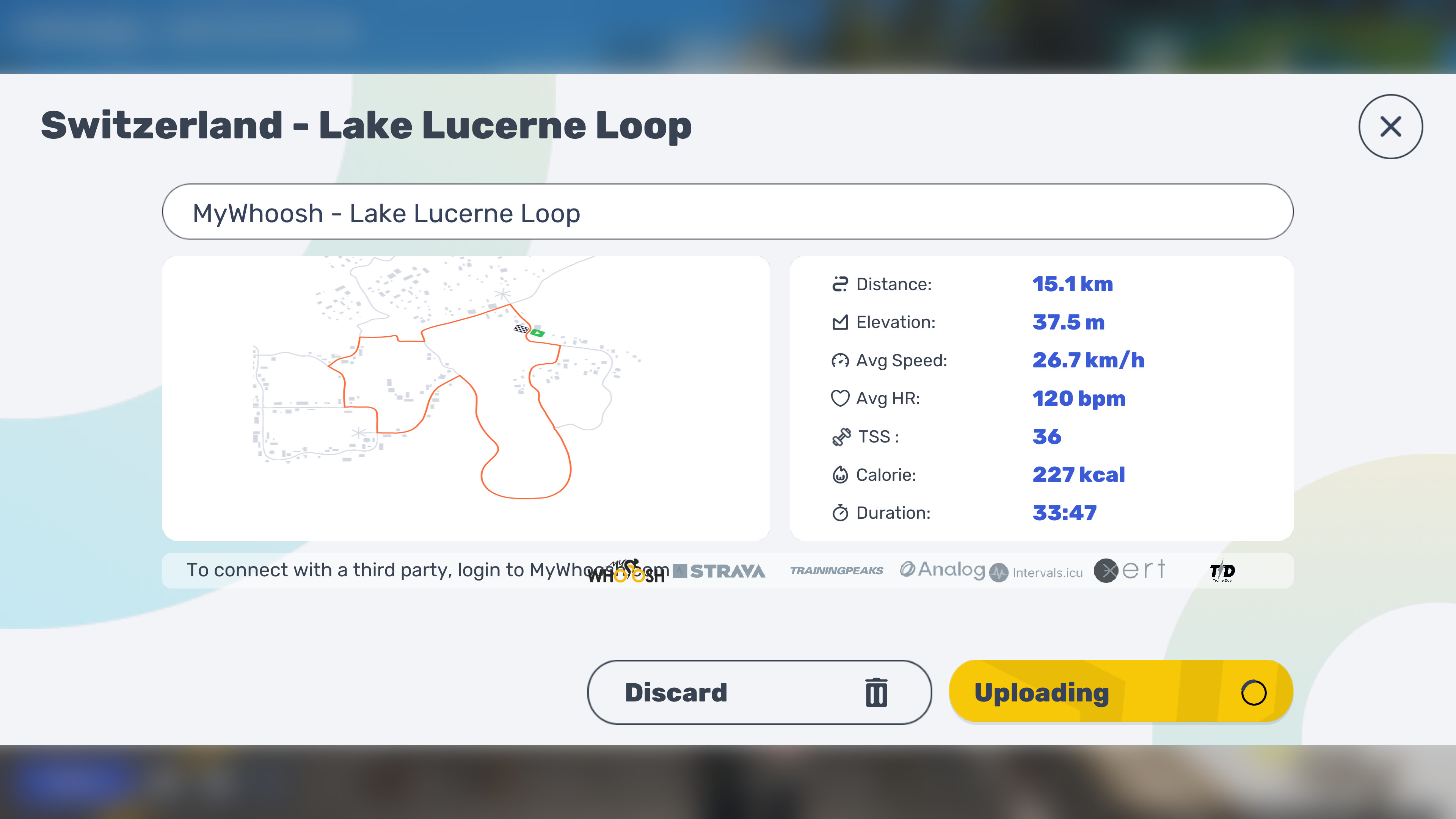Click the TrainerDay logo

pos(1222,571)
